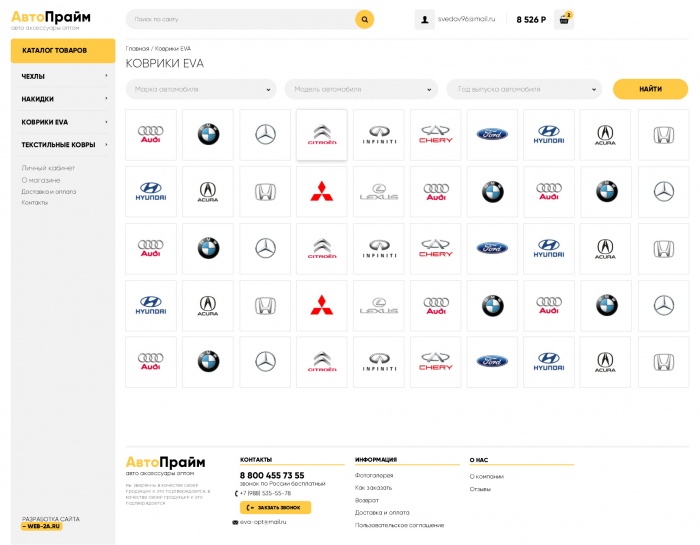700x545 pixels.
Task: Click the mail icon beside eva-opt@mail.ru
Action: click(x=236, y=522)
